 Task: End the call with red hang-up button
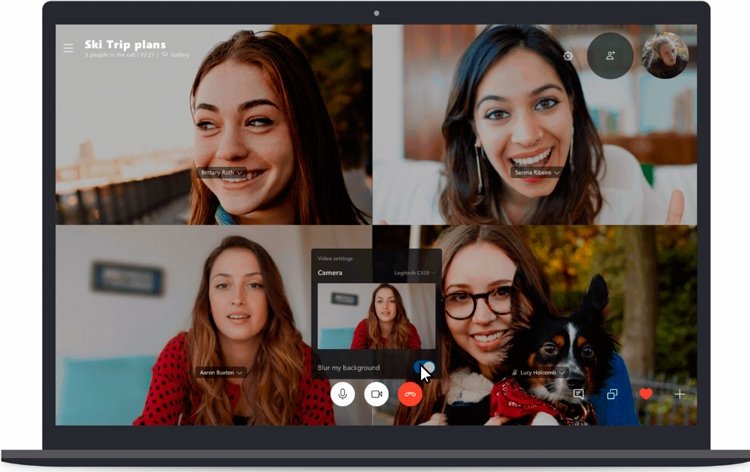410,394
